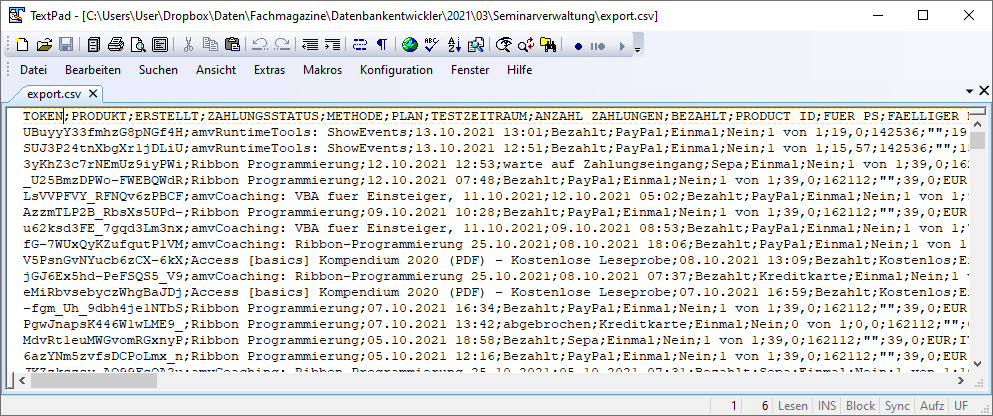Print the document via printer icon
Image resolution: width=993 pixels, height=416 pixels.
click(115, 45)
